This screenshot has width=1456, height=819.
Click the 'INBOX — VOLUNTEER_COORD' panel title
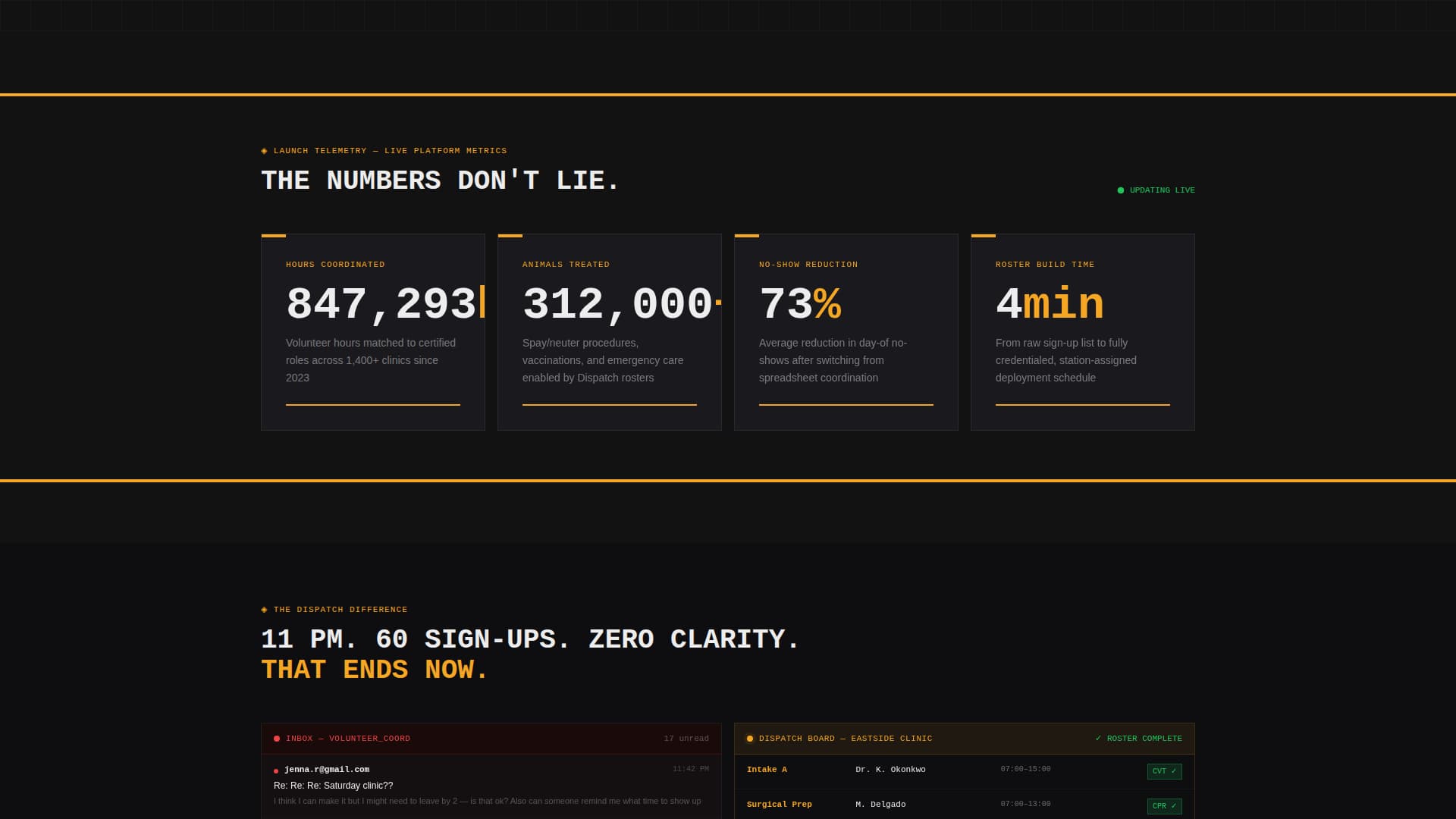(x=348, y=739)
